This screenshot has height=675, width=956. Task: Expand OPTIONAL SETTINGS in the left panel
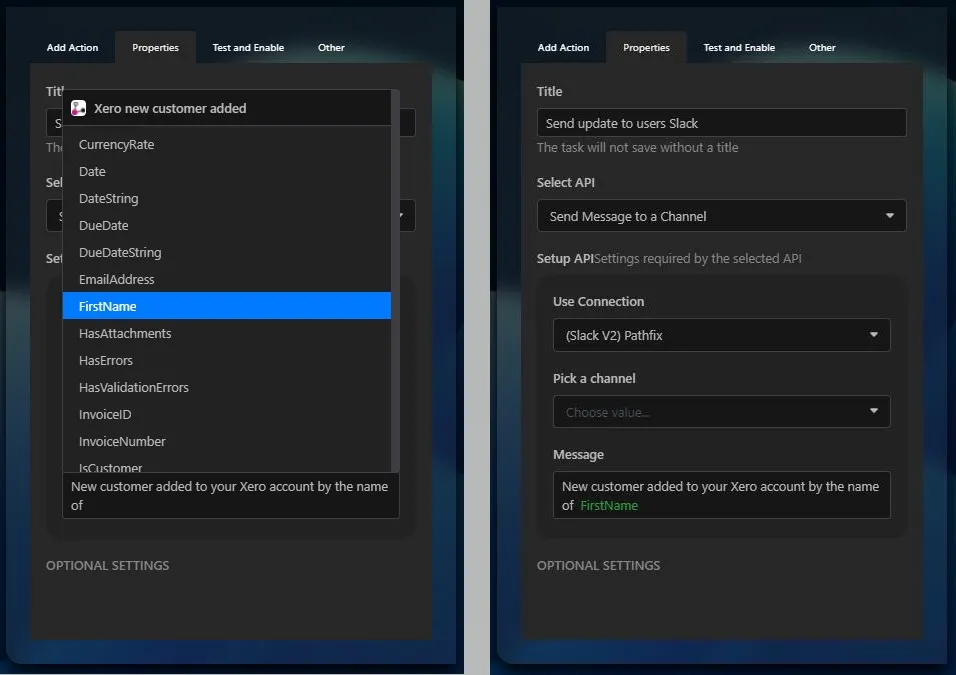coord(108,565)
